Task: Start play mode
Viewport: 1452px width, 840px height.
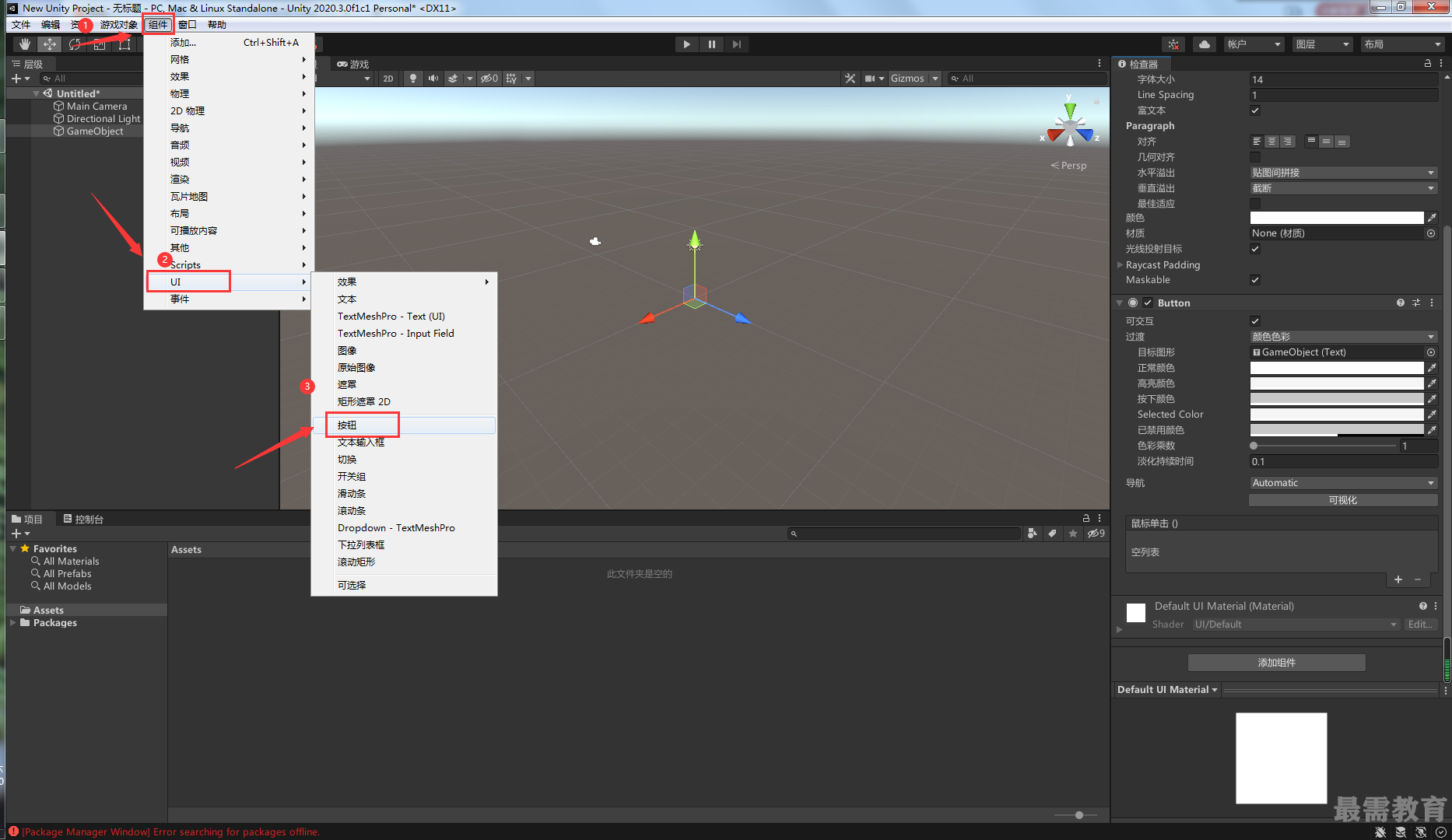Action: [686, 44]
